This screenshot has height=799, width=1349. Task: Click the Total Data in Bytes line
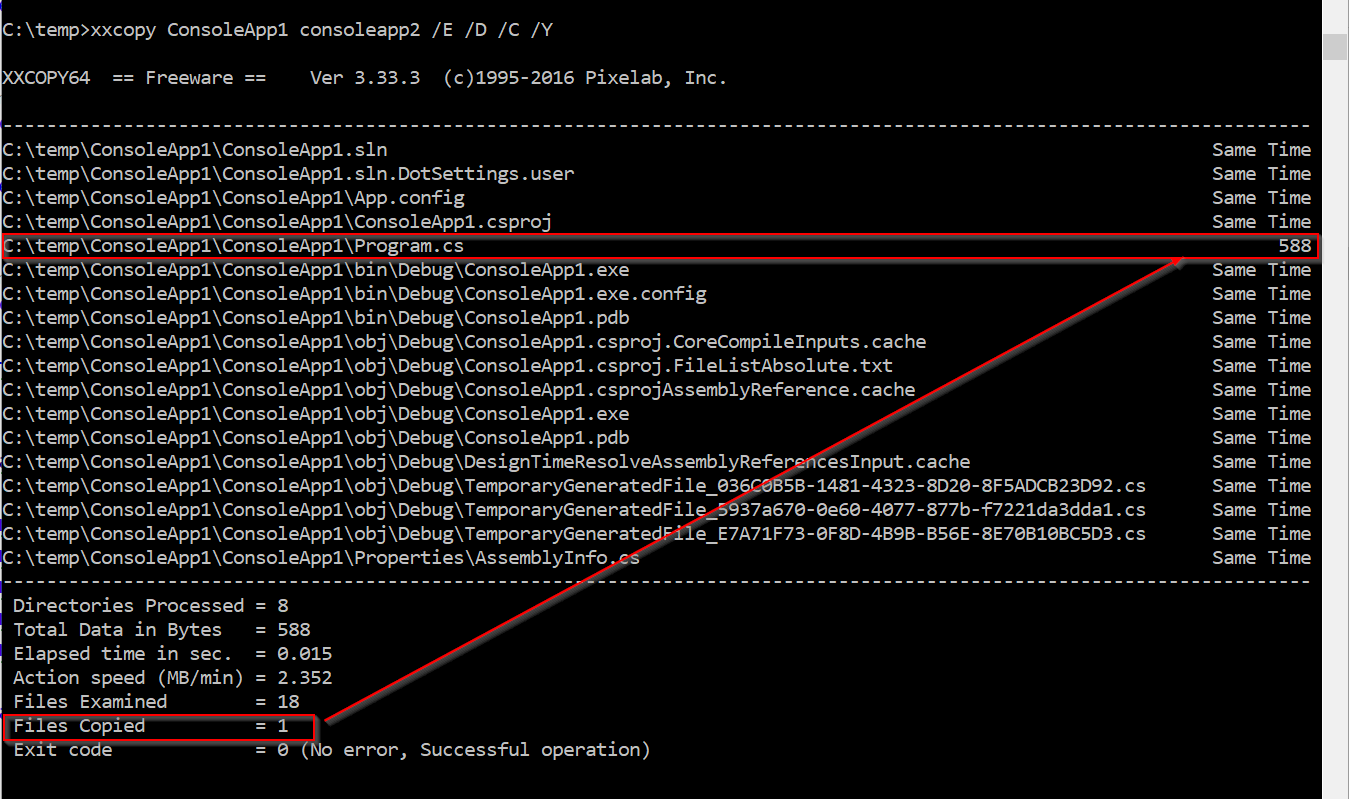click(162, 630)
